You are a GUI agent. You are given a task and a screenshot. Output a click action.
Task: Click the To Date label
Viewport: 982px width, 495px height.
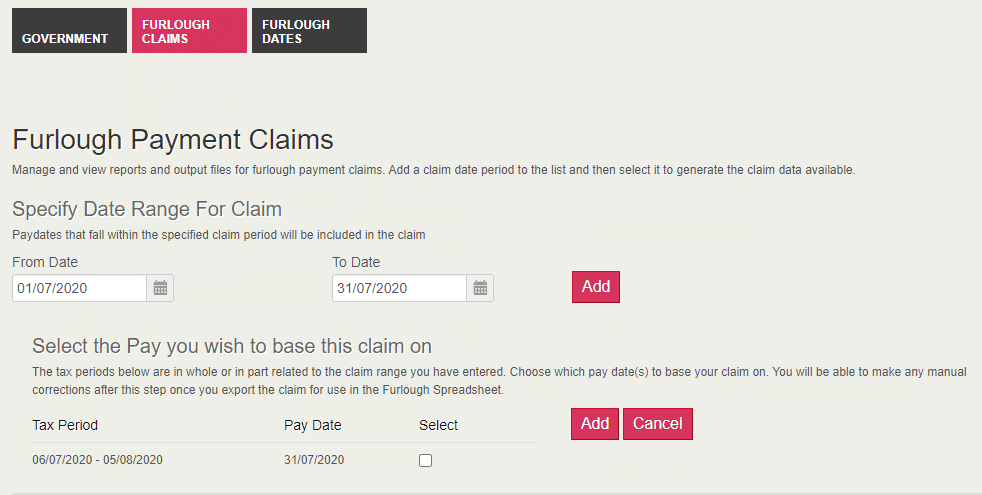pos(356,262)
